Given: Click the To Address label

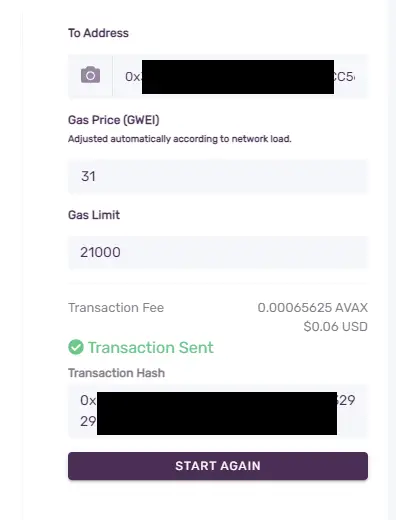Looking at the screenshot, I should pyautogui.click(x=98, y=33).
